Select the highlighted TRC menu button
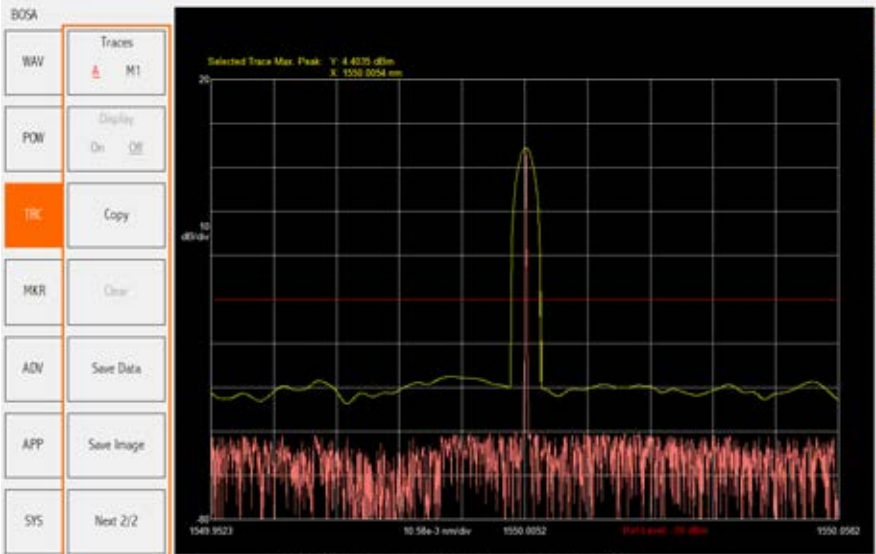Screen dimensions: 876x554 (32, 214)
